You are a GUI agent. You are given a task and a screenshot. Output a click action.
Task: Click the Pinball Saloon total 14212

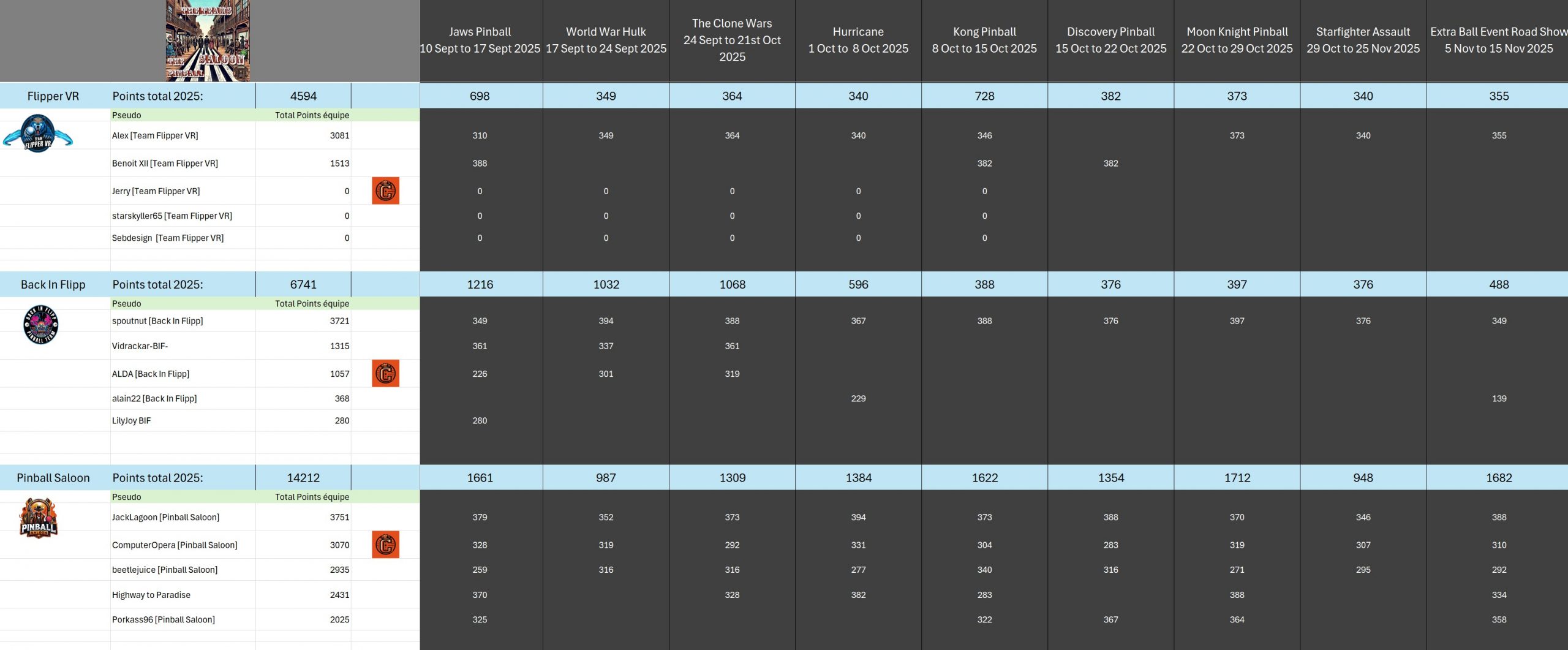(x=303, y=478)
